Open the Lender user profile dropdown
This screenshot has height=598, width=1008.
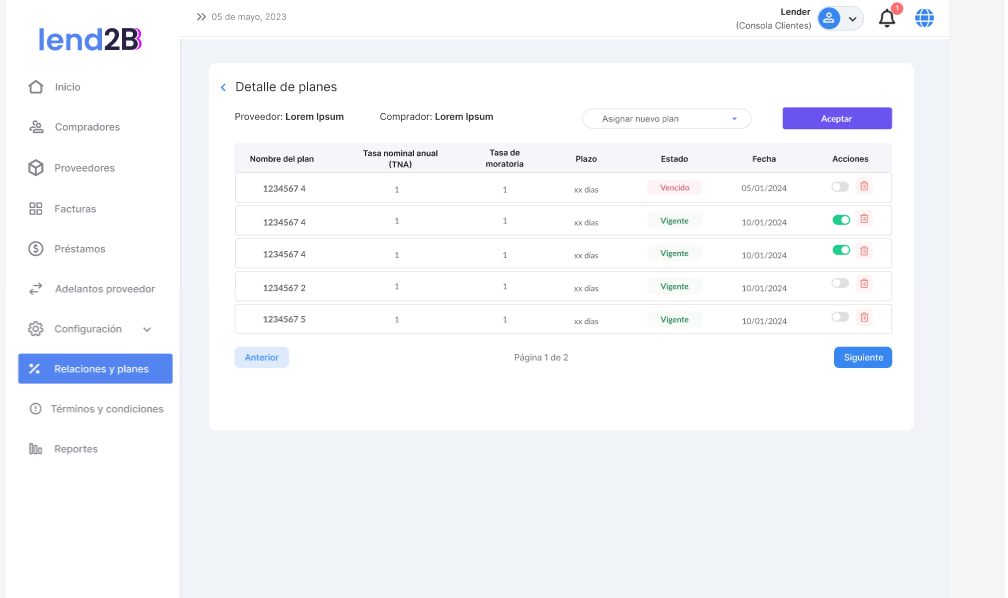[840, 18]
